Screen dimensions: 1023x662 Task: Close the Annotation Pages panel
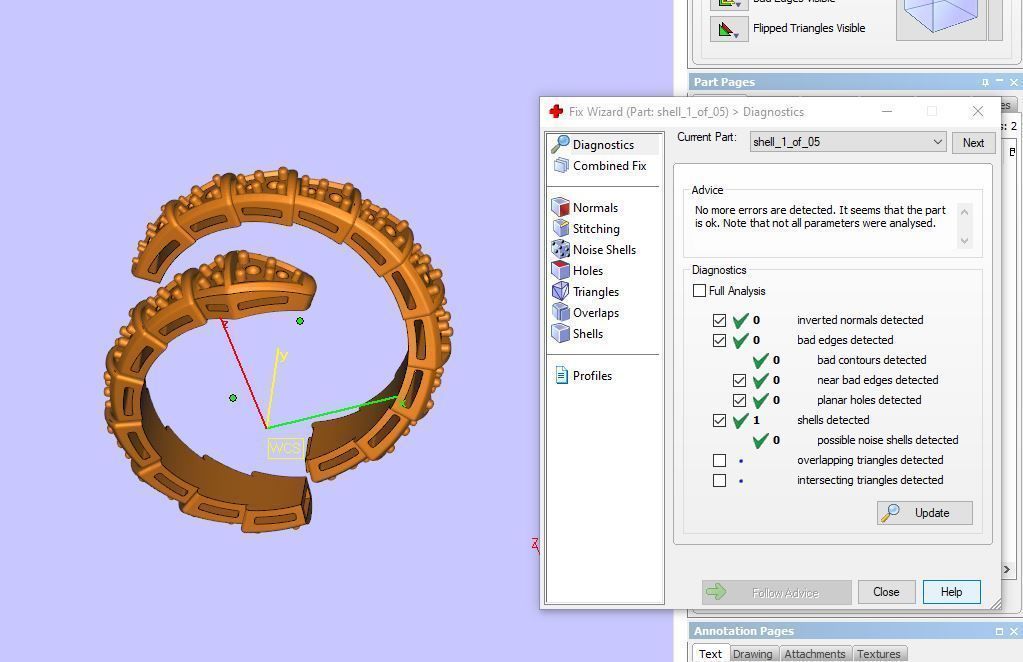(x=1013, y=631)
